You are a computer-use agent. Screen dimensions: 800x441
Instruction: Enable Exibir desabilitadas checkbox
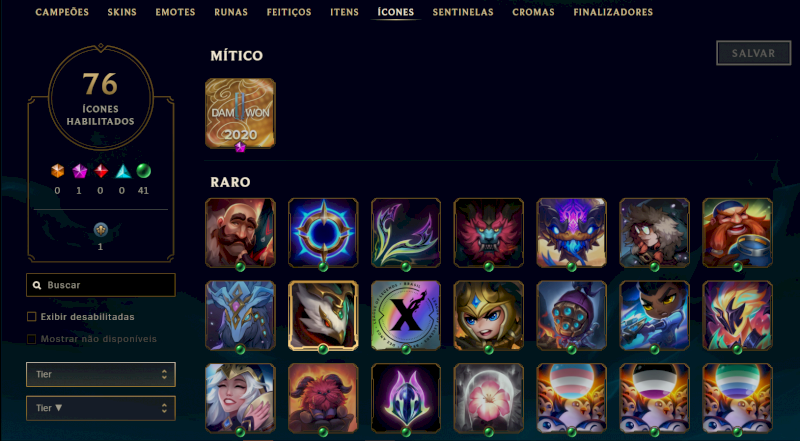coord(32,317)
